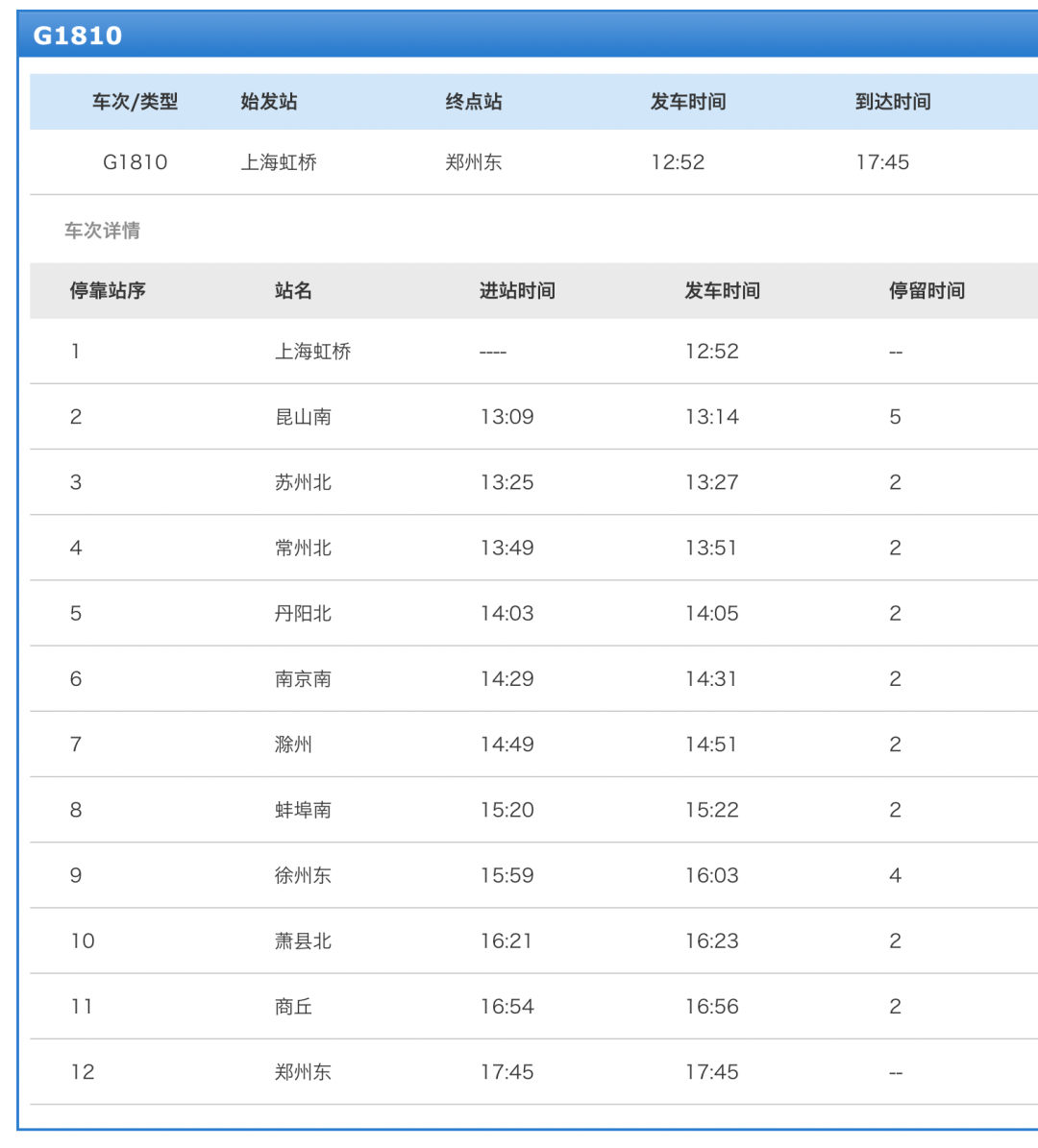Click the G1810 title in blue header bar
Viewport: 1038px width, 1148px height.
coord(78,36)
